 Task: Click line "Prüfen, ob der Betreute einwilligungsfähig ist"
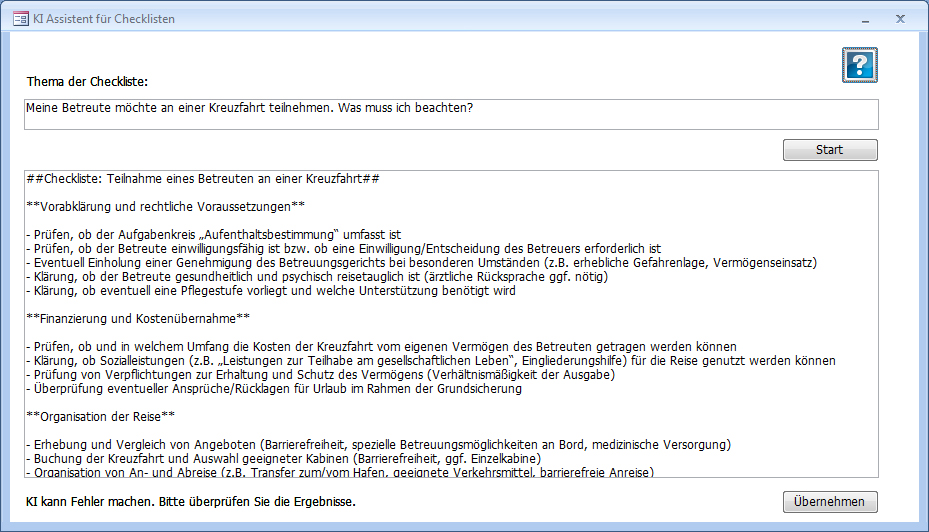344,249
